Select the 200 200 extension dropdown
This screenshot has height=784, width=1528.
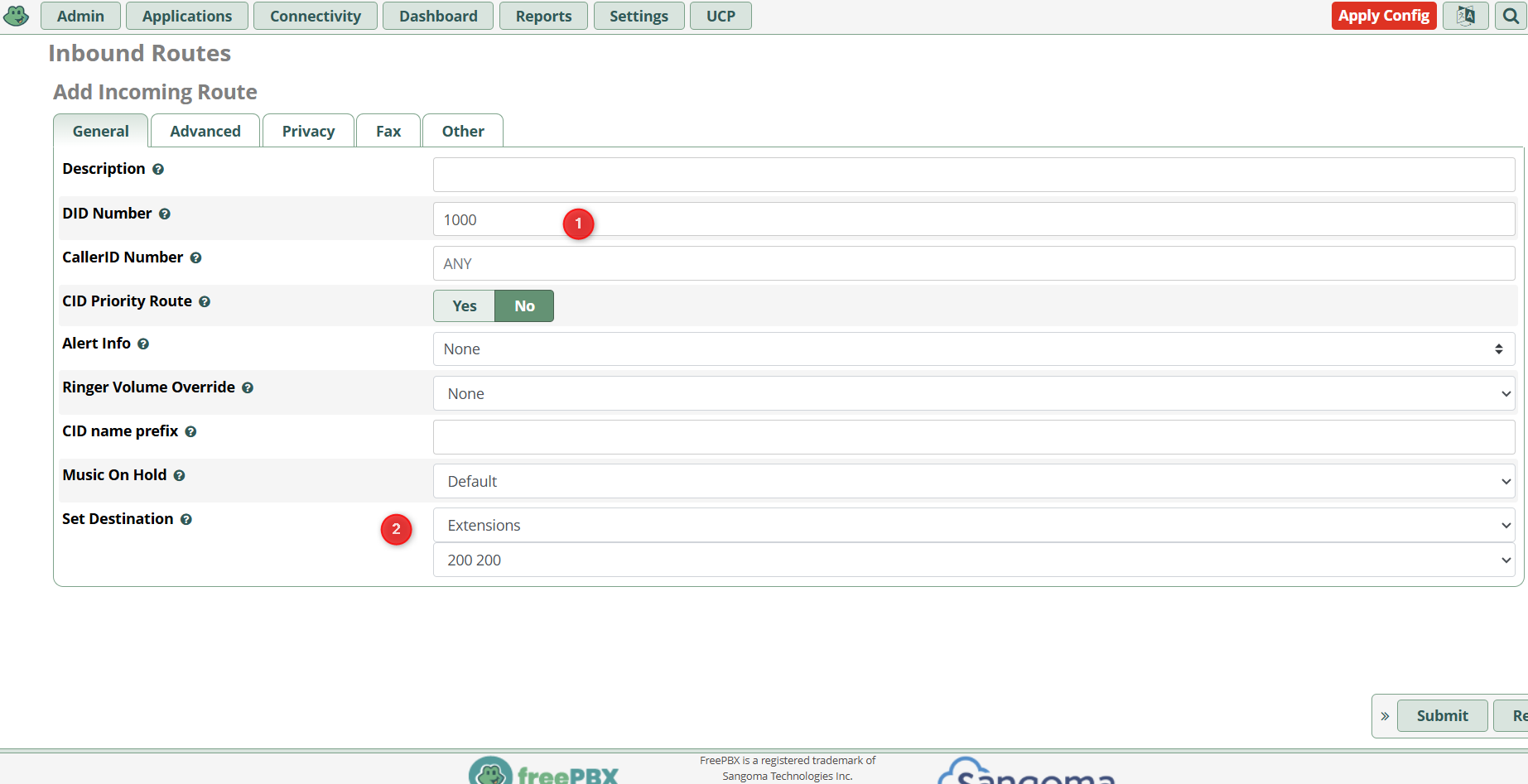(x=974, y=560)
